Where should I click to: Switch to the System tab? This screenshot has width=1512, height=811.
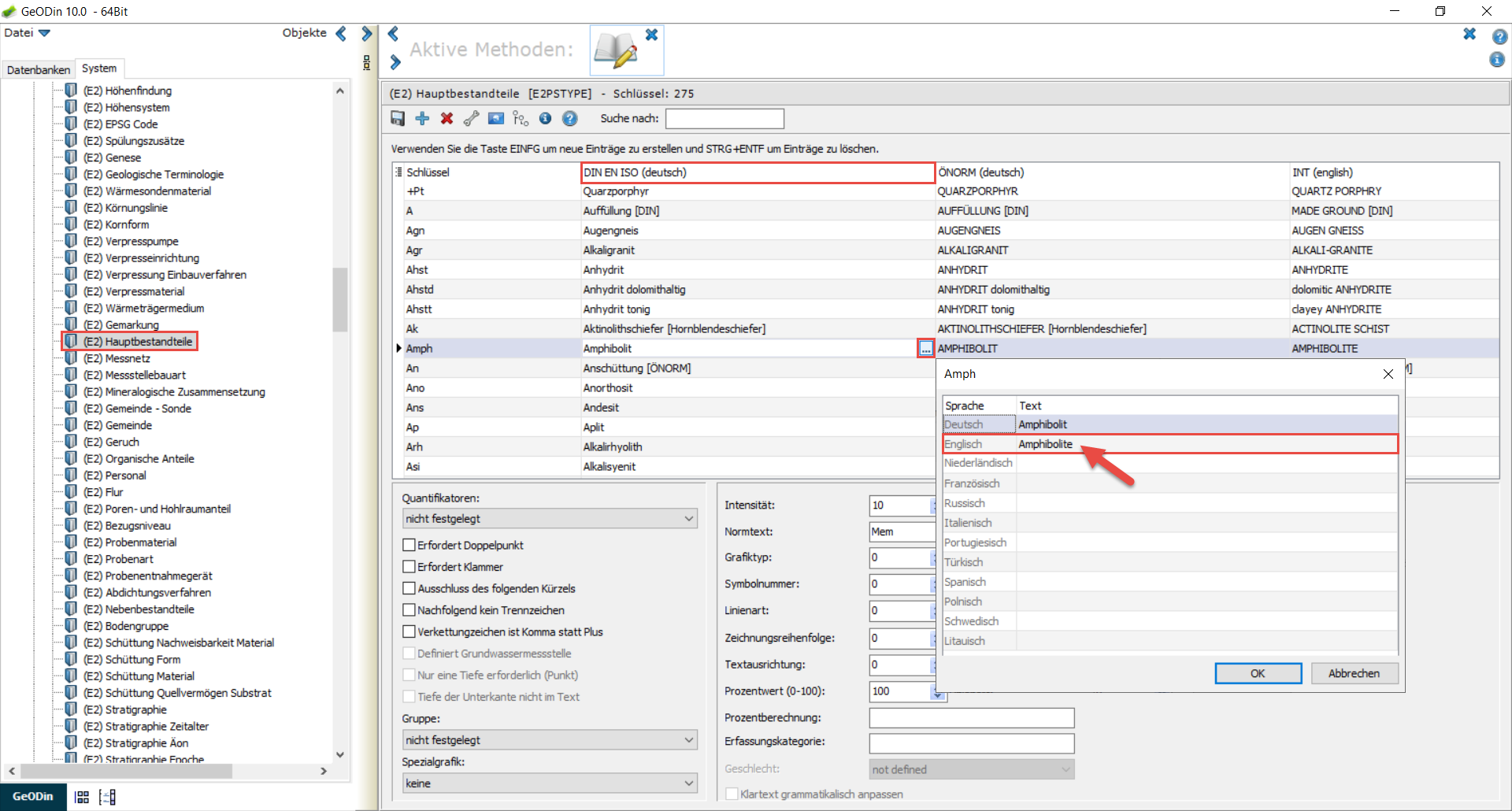tap(99, 69)
